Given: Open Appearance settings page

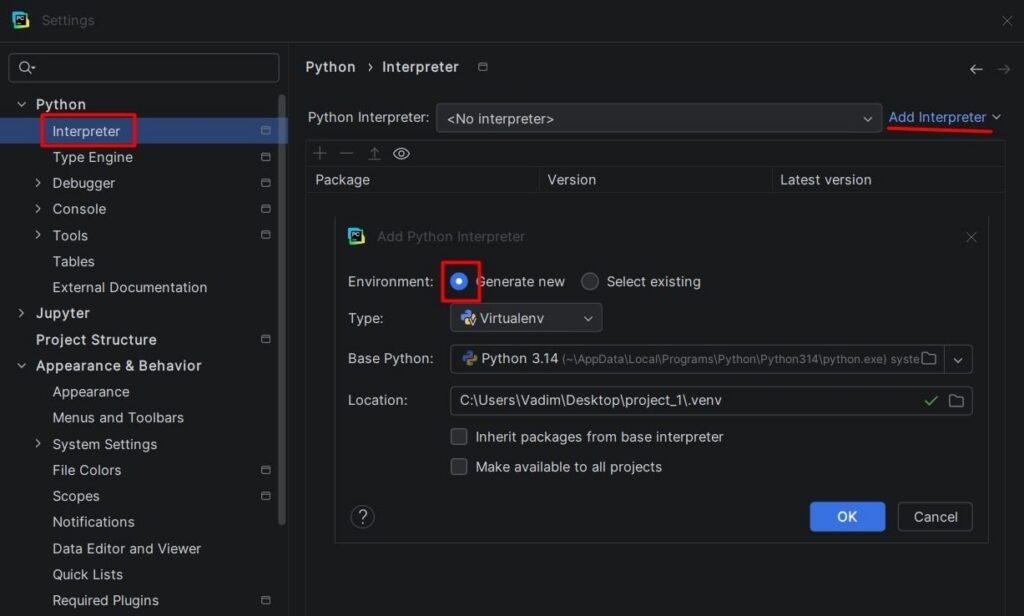Looking at the screenshot, I should tap(91, 392).
